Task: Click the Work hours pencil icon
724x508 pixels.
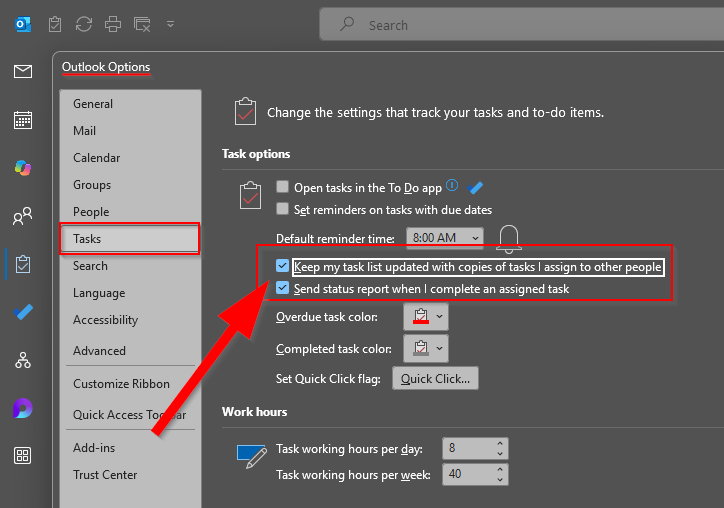Action: click(x=252, y=456)
